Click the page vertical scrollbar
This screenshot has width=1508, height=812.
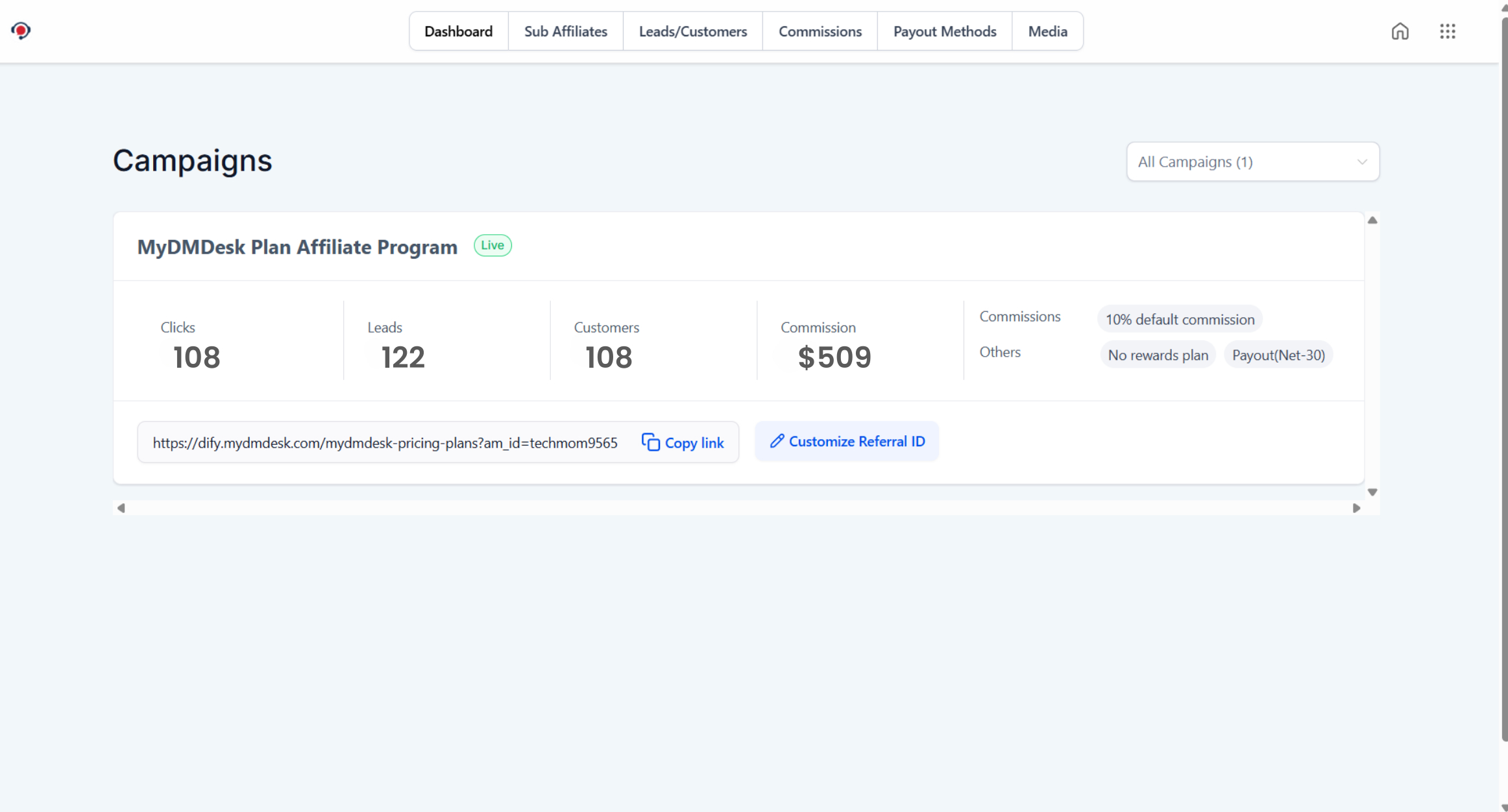point(1504,379)
